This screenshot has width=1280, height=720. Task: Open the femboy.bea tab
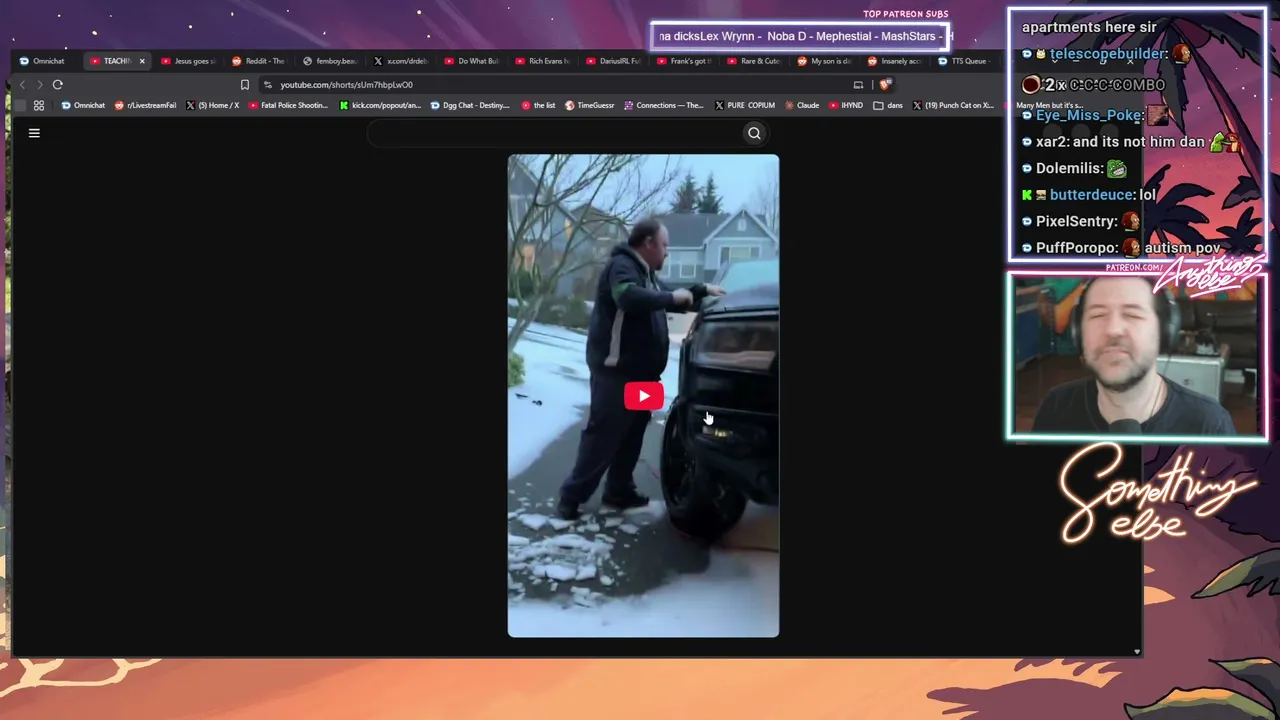pyautogui.click(x=330, y=61)
